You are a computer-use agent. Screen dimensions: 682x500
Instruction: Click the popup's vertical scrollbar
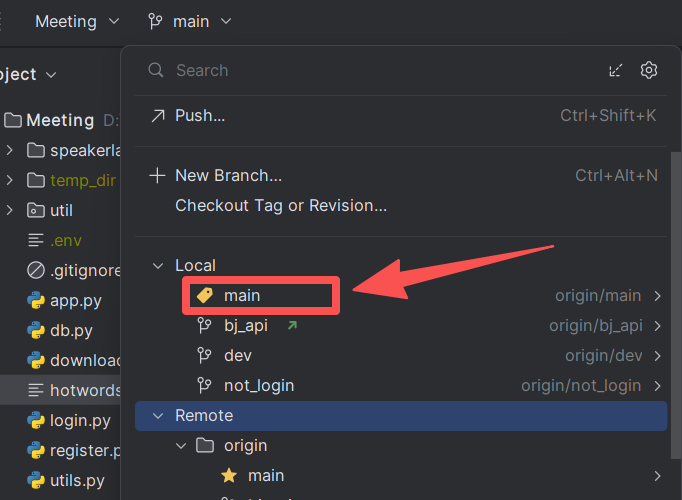pyautogui.click(x=675, y=304)
